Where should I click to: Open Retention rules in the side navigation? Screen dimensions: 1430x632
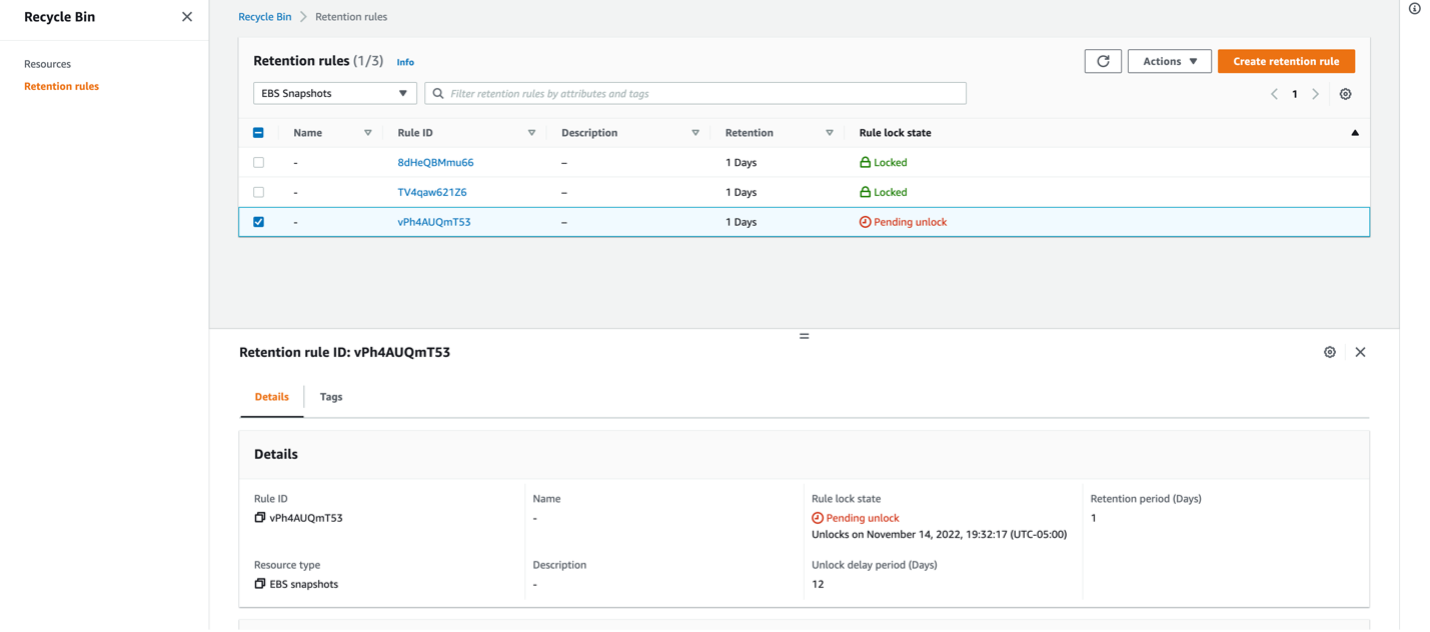[61, 86]
